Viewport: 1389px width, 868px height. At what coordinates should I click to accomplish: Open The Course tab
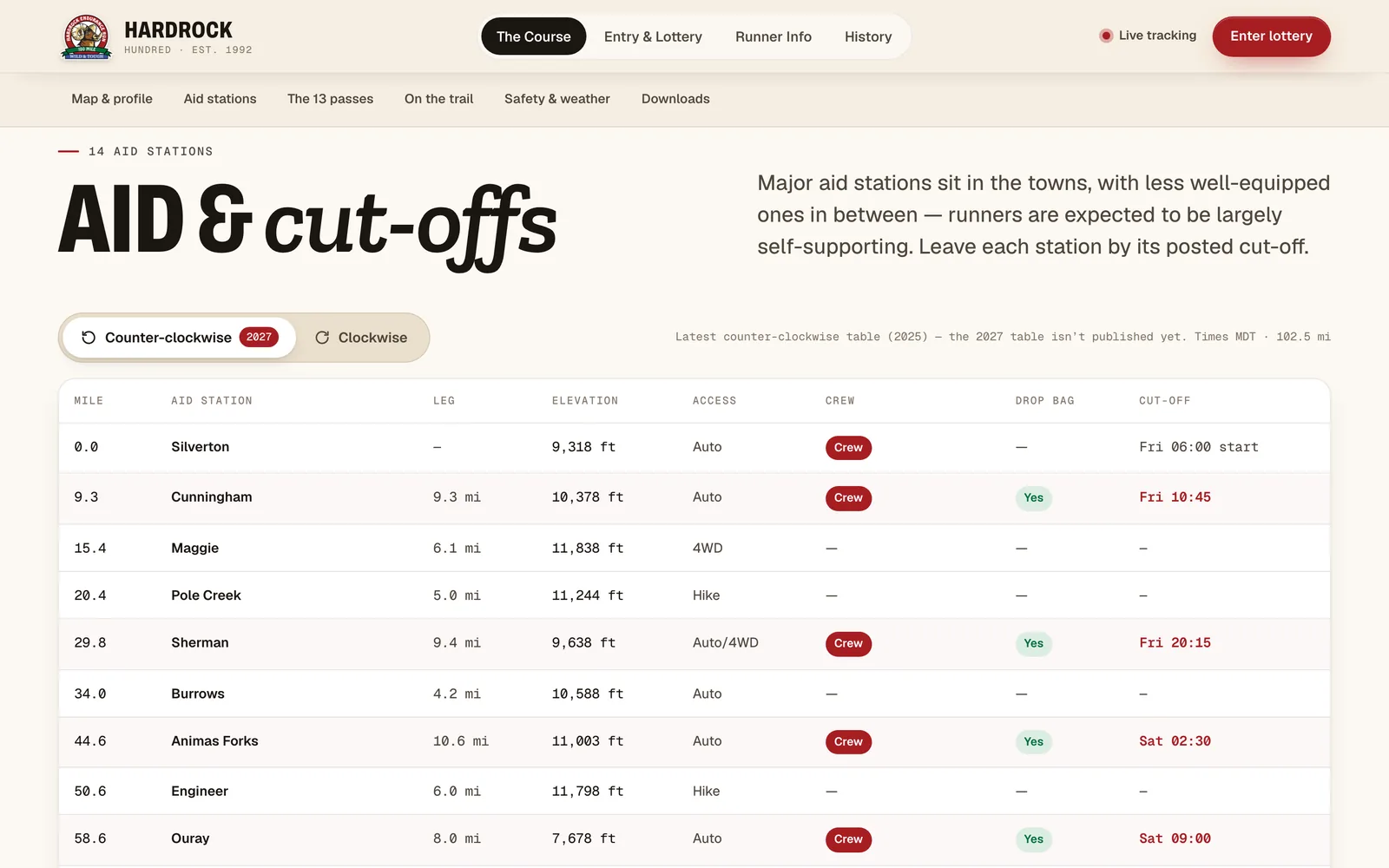coord(534,36)
